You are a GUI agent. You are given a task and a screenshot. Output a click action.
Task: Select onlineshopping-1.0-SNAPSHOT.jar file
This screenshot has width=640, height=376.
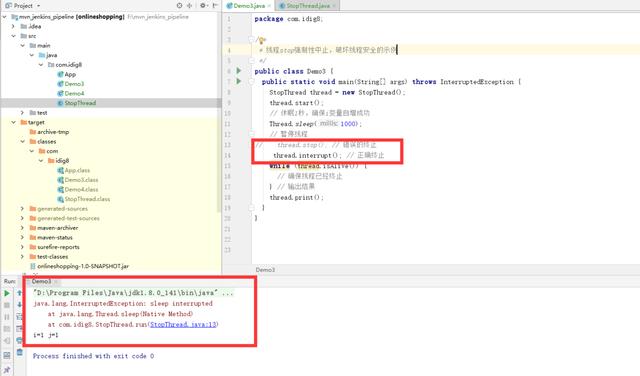tap(79, 266)
